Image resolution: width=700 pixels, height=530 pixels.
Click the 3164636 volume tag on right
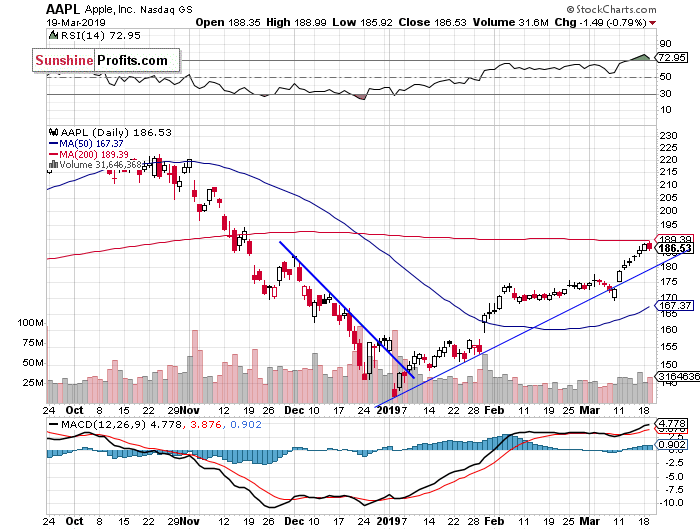[x=677, y=376]
